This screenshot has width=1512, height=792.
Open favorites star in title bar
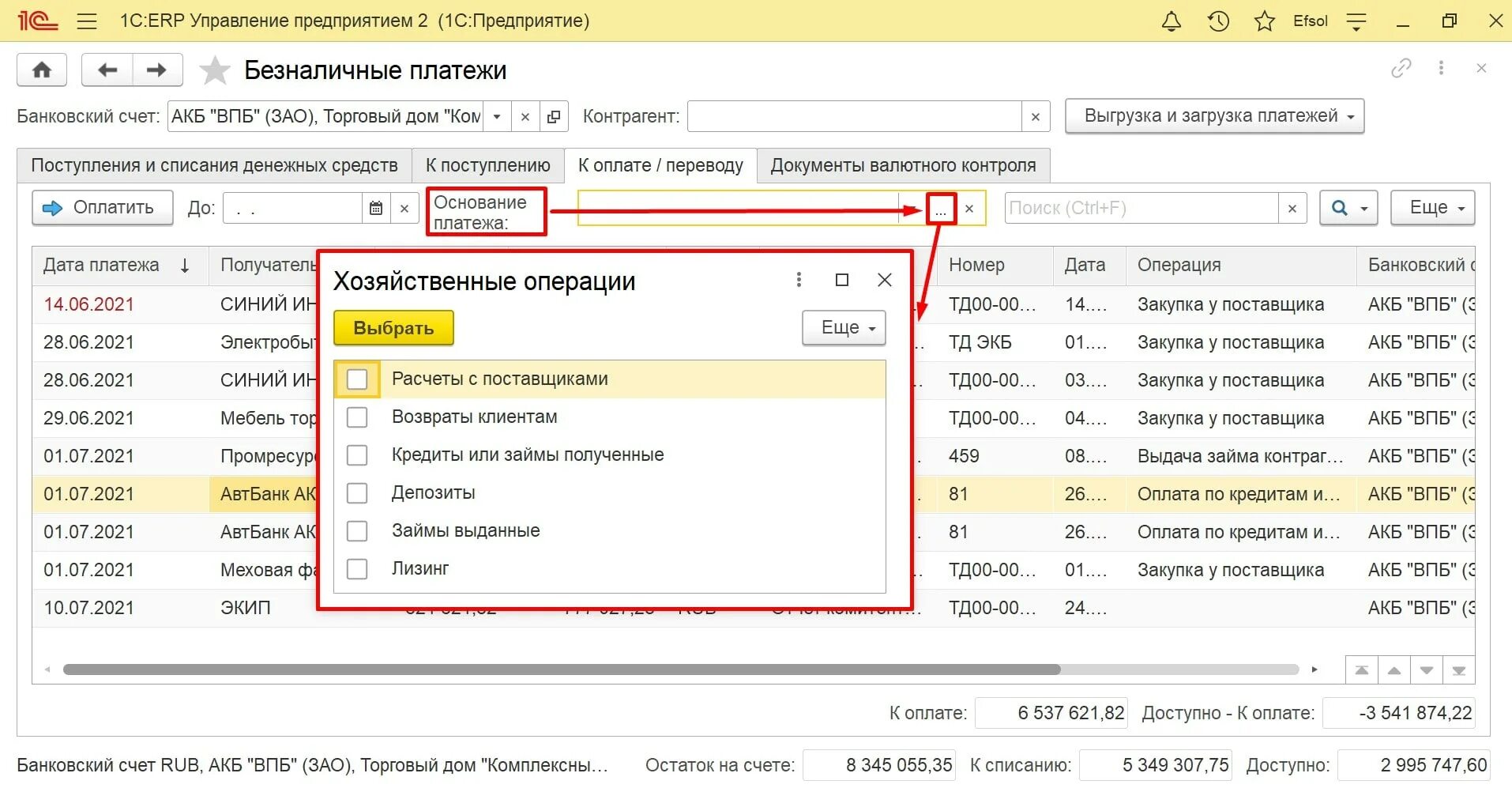[x=1264, y=21]
